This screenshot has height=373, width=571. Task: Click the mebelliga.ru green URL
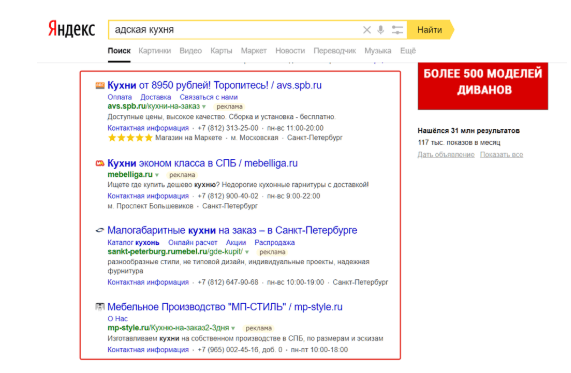(x=130, y=174)
